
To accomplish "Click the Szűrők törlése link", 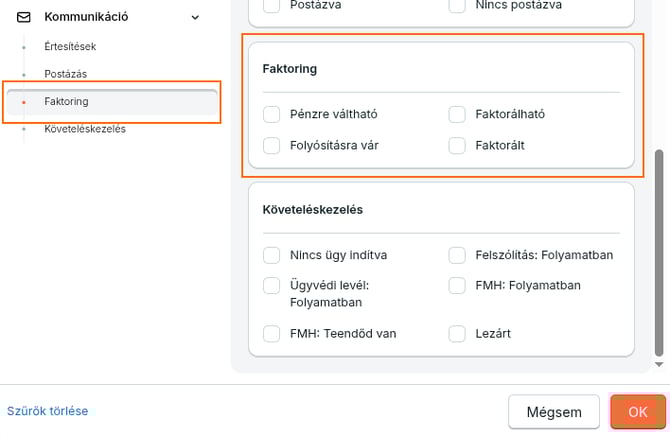I will point(48,411).
